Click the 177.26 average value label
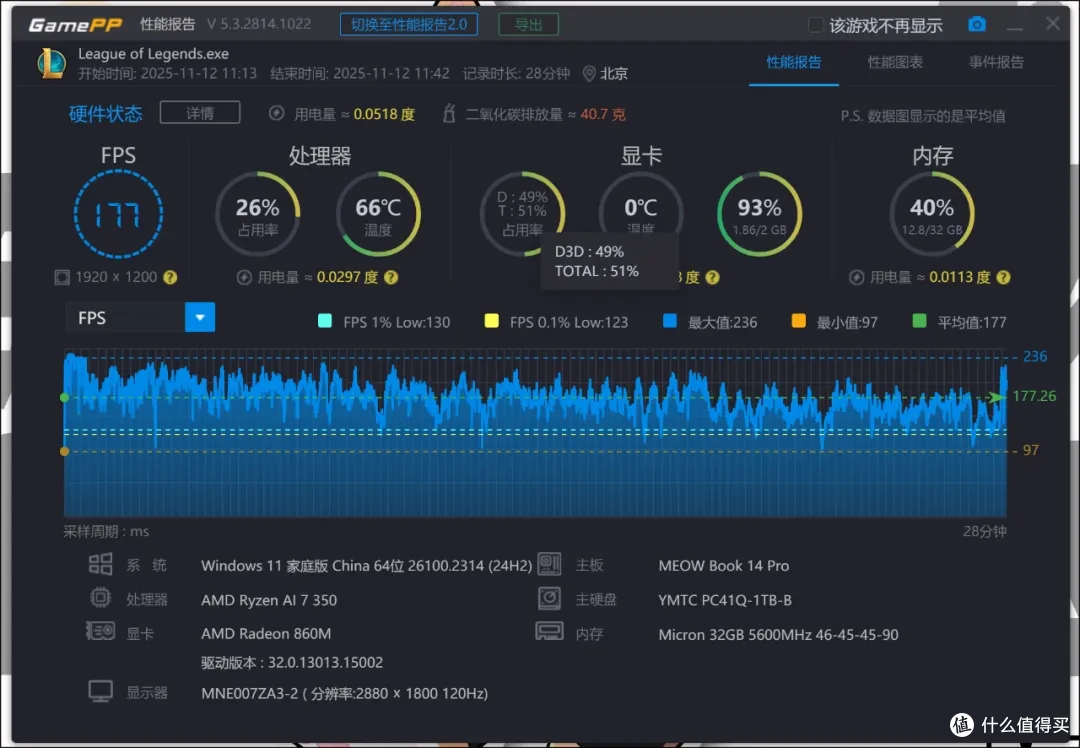The width and height of the screenshot is (1080, 748). (x=1034, y=396)
